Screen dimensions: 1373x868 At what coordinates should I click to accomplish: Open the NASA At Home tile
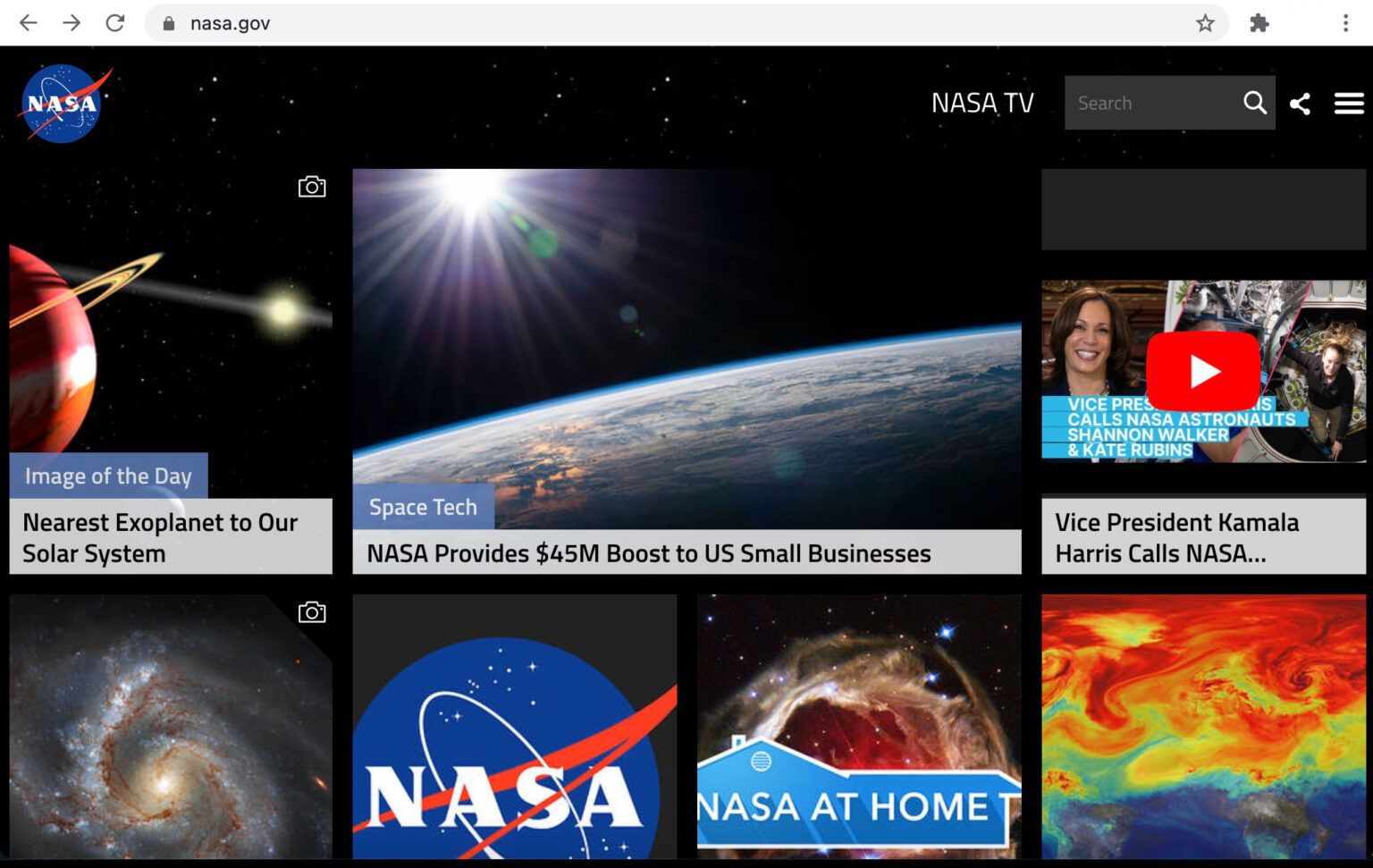[858, 727]
